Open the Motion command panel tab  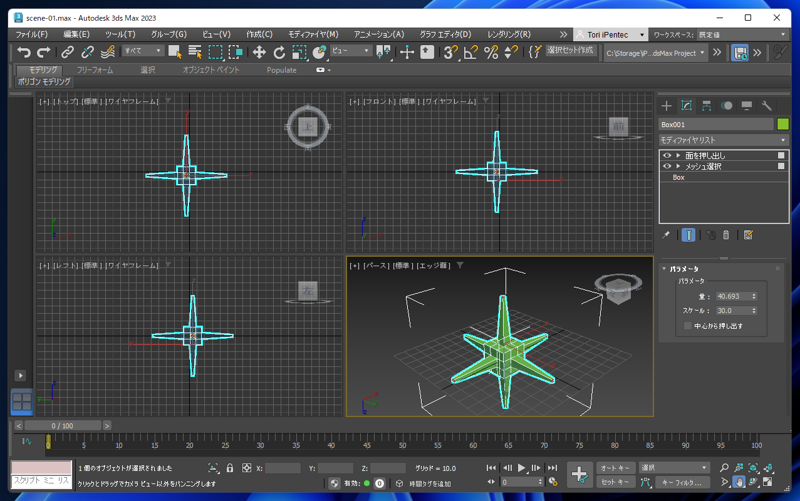pos(727,106)
